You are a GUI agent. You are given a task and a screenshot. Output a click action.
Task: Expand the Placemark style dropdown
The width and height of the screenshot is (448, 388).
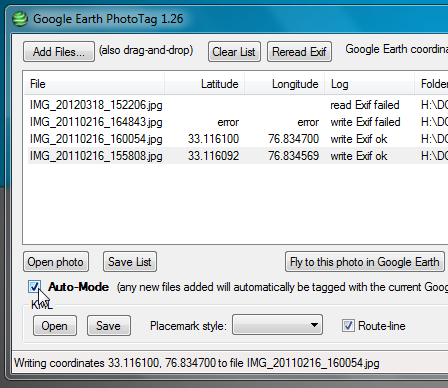pos(277,325)
